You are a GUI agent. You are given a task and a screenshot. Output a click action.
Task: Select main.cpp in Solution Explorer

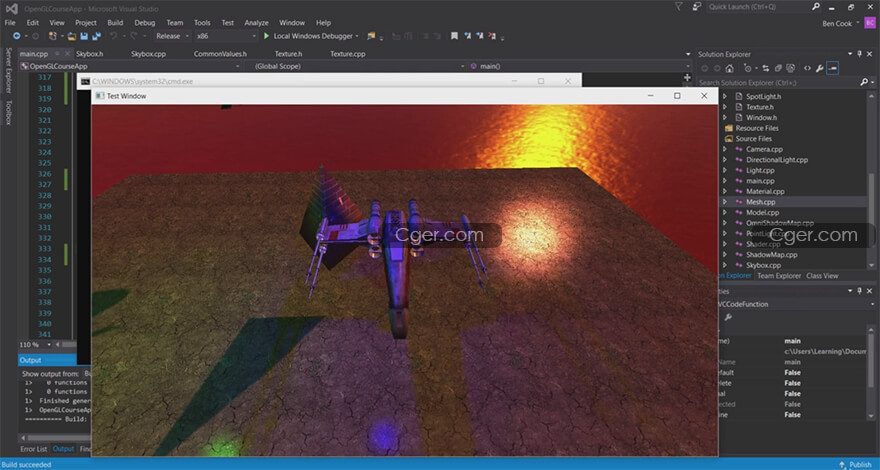tap(760, 181)
